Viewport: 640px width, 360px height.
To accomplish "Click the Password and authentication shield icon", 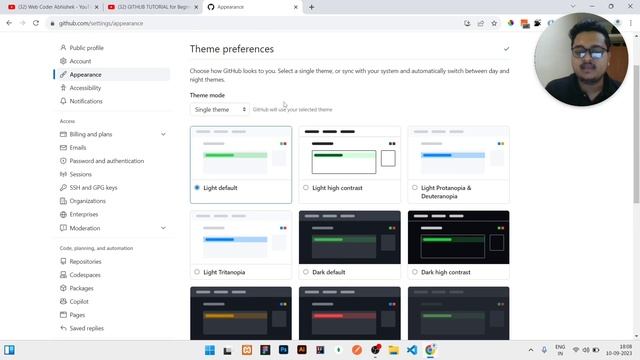I will coord(63,161).
